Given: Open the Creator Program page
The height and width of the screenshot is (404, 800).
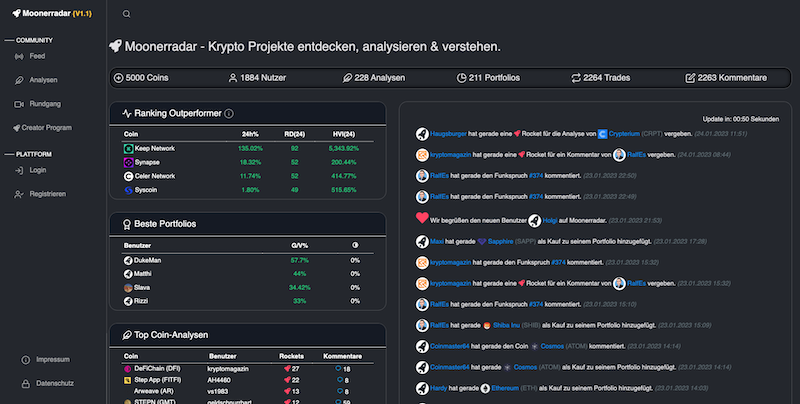Looking at the screenshot, I should tap(46, 128).
